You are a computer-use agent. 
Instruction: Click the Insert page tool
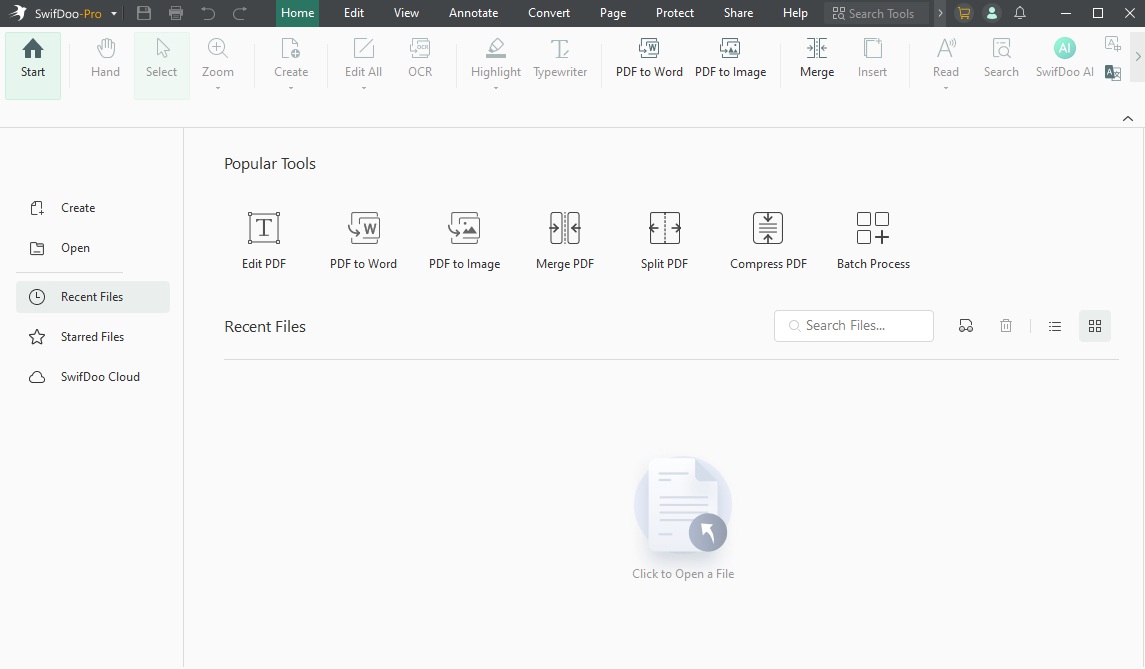click(872, 59)
